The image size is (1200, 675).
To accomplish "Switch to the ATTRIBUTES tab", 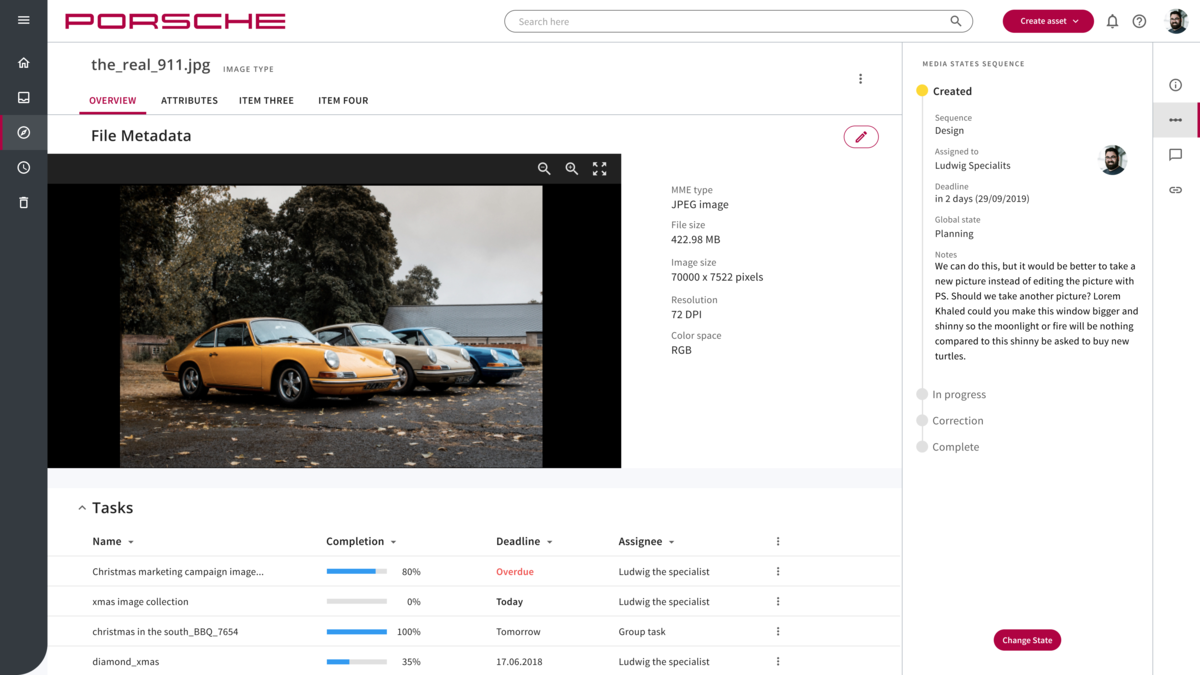I will tap(189, 100).
